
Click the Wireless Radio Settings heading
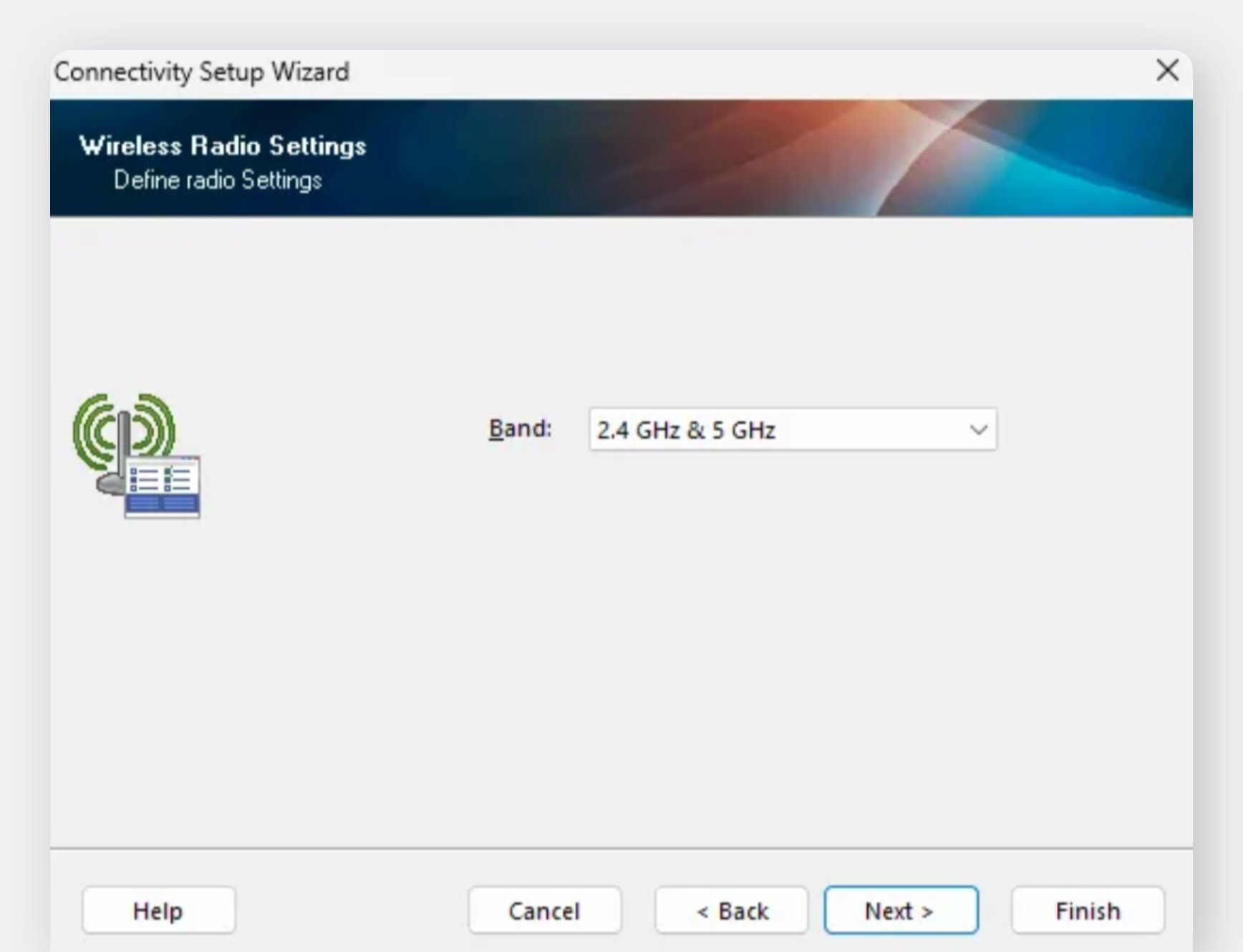coord(223,146)
